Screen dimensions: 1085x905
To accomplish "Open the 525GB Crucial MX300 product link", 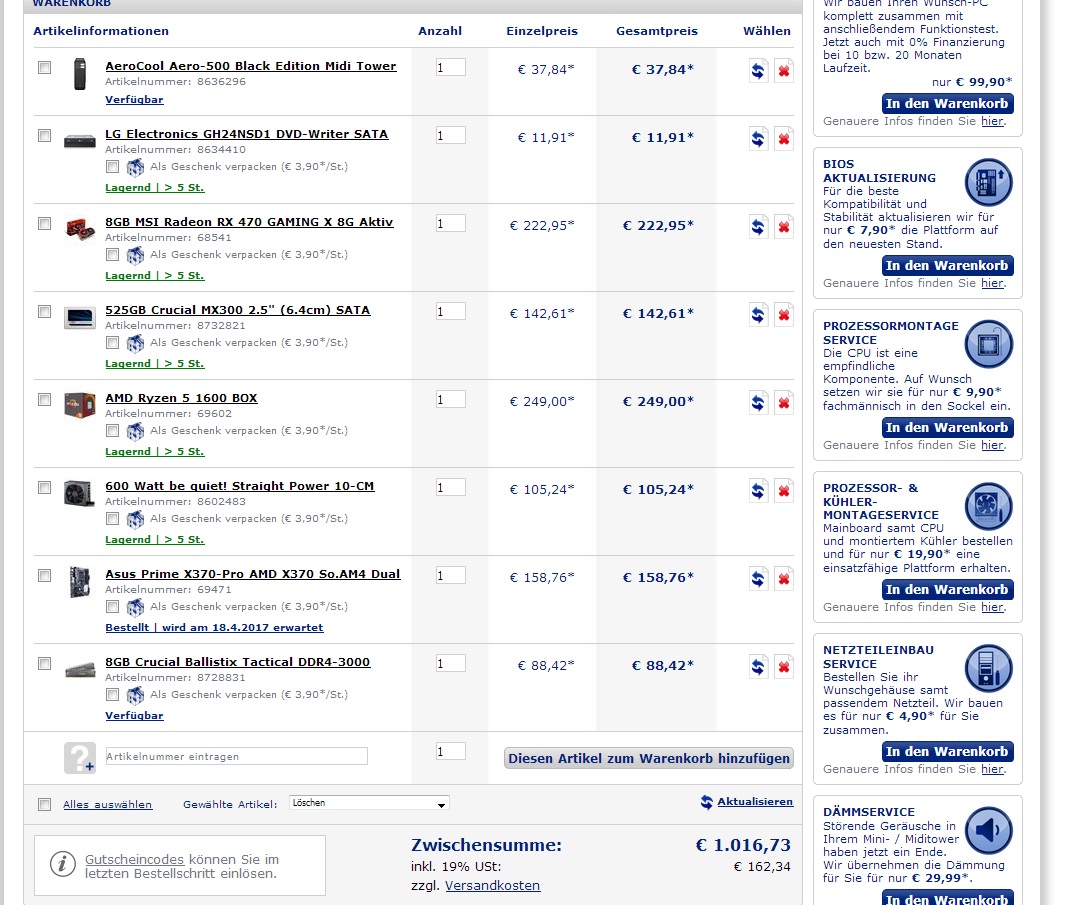I will point(237,310).
